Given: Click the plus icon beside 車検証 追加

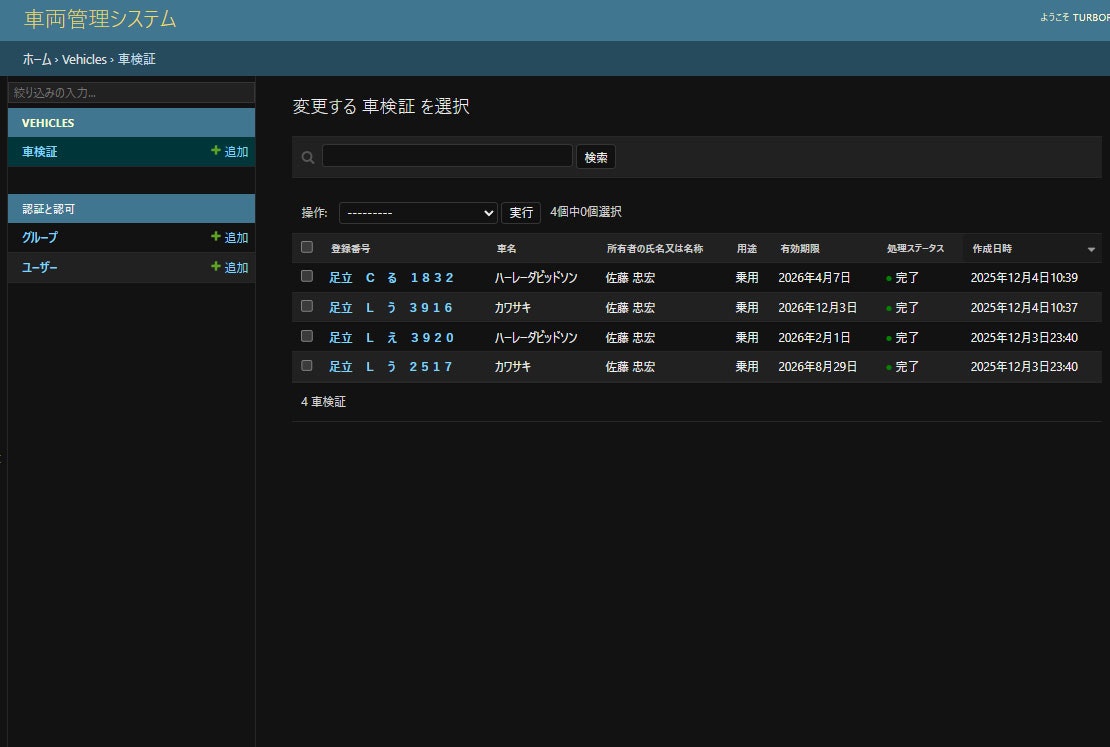Looking at the screenshot, I should coord(216,150).
